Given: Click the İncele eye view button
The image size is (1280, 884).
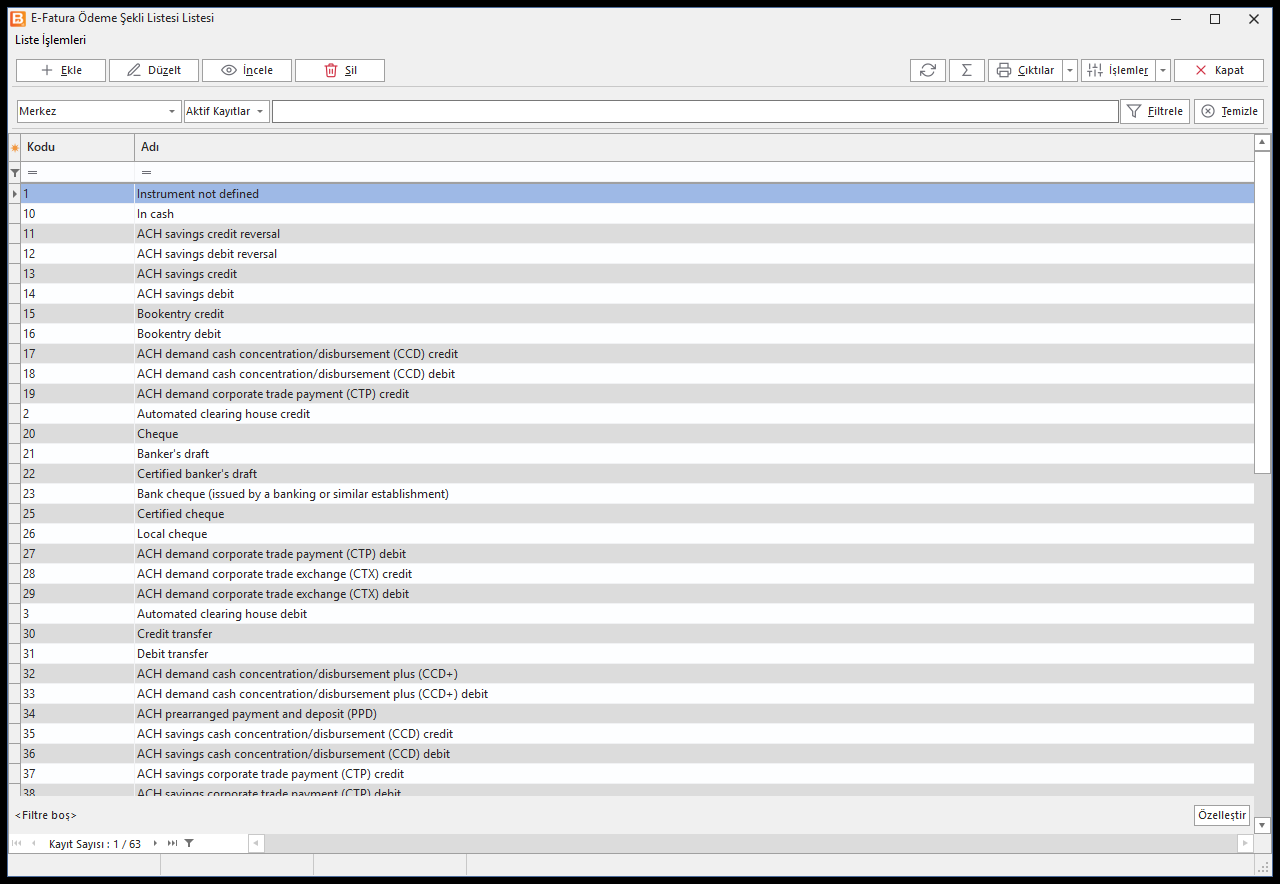Looking at the screenshot, I should [x=247, y=70].
